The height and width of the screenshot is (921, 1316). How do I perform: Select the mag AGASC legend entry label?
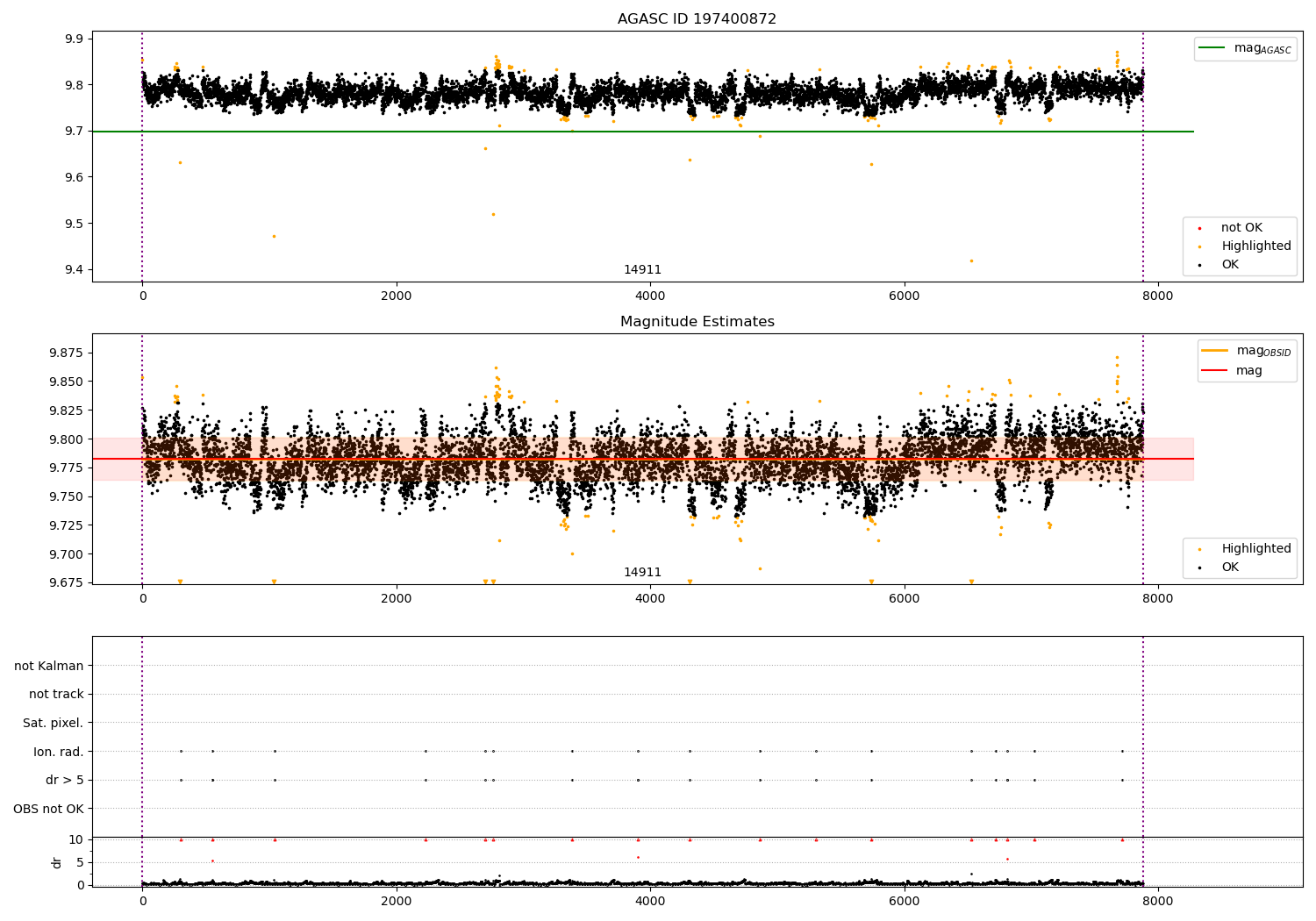(1262, 48)
